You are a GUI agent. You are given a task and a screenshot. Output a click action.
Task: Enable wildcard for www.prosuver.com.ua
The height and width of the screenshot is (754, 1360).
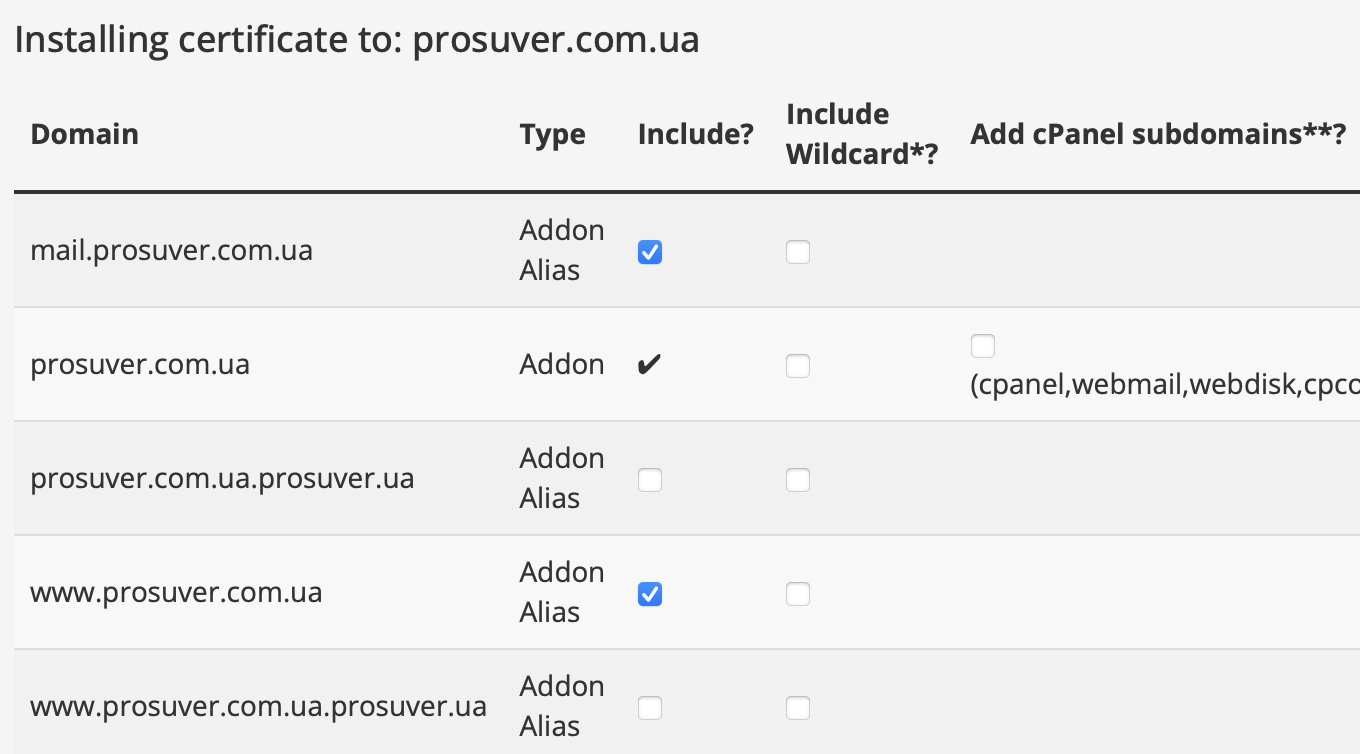coord(798,595)
